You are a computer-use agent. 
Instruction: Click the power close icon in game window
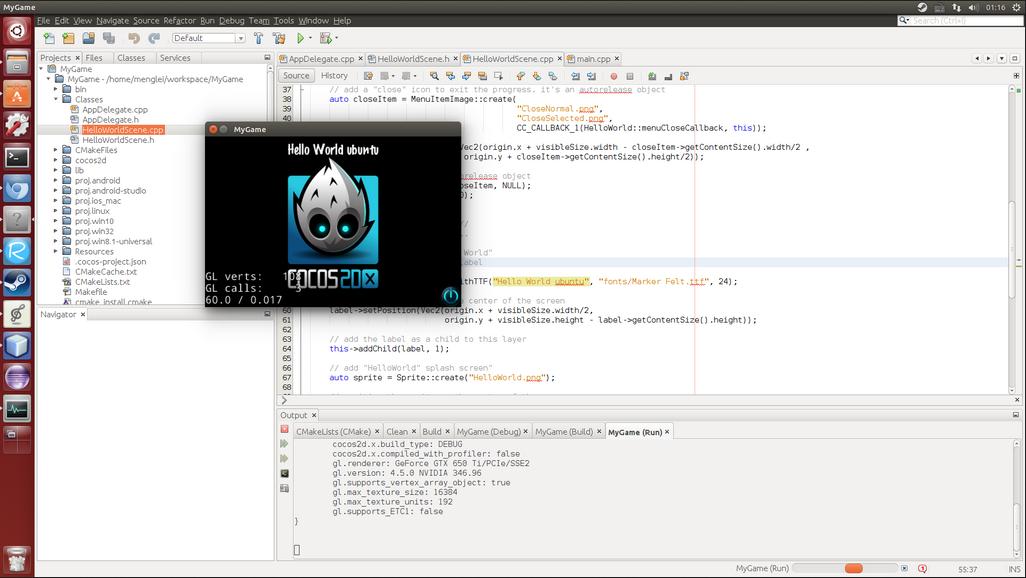[x=450, y=296]
